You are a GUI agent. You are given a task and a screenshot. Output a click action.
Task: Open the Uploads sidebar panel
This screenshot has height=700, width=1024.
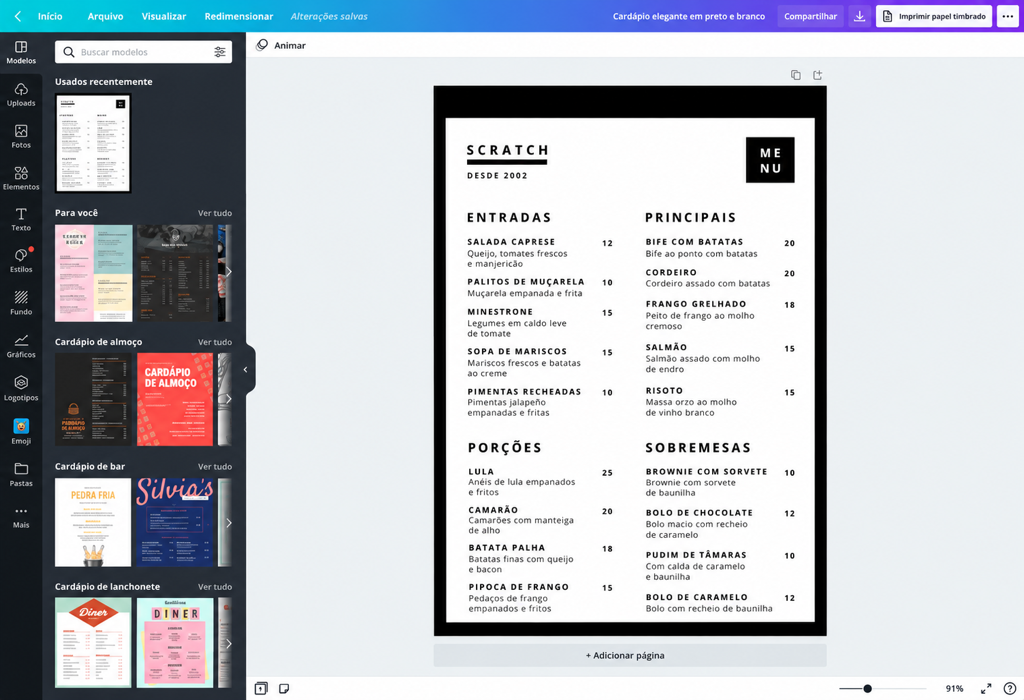(x=21, y=95)
